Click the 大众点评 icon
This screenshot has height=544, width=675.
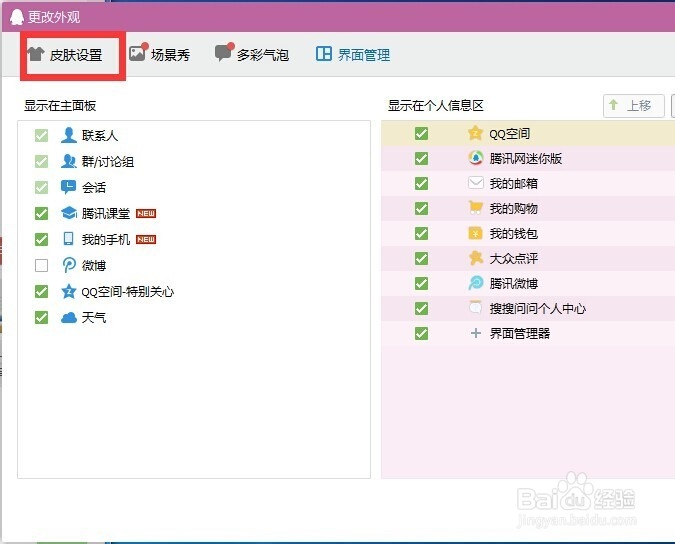(x=476, y=258)
